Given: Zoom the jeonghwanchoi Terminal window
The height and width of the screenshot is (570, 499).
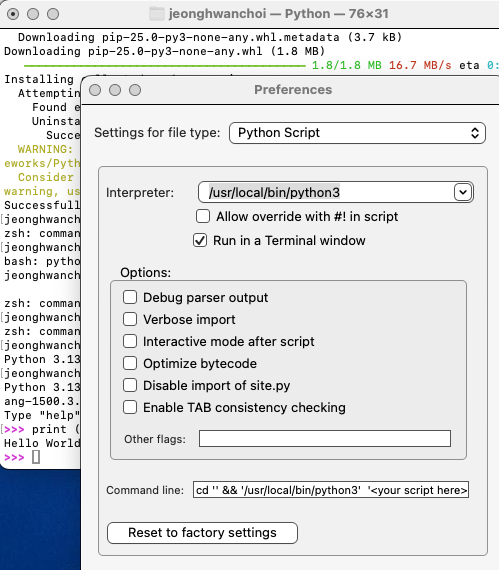Looking at the screenshot, I should 53,14.
